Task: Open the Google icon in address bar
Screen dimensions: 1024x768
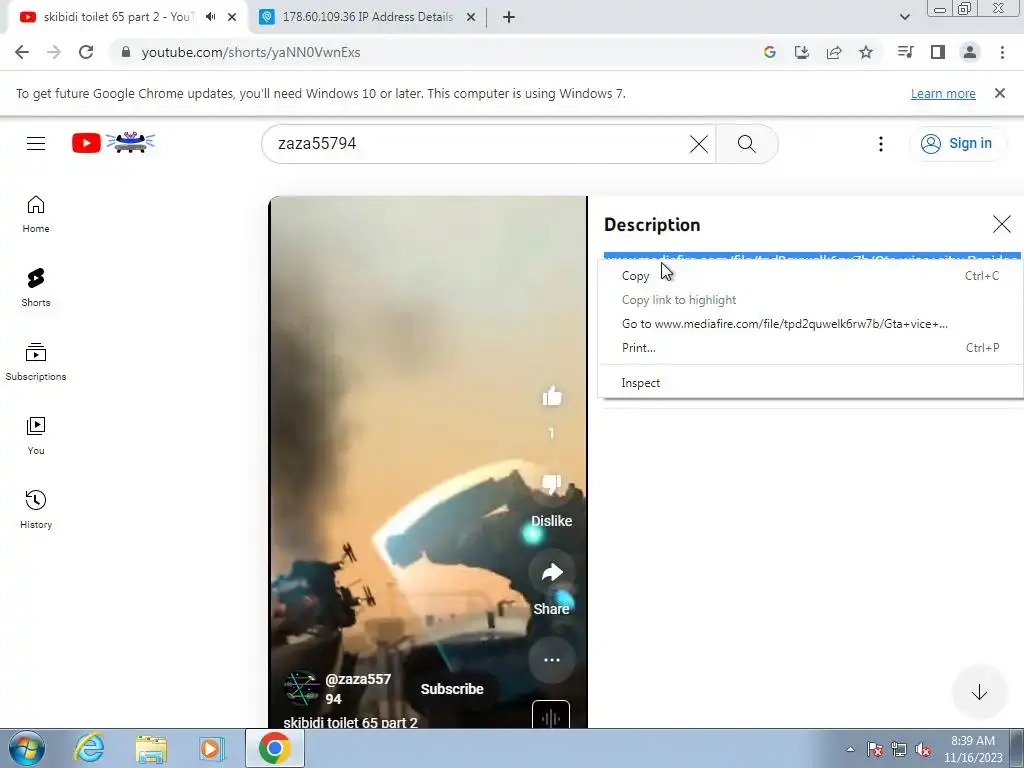Action: (x=770, y=52)
